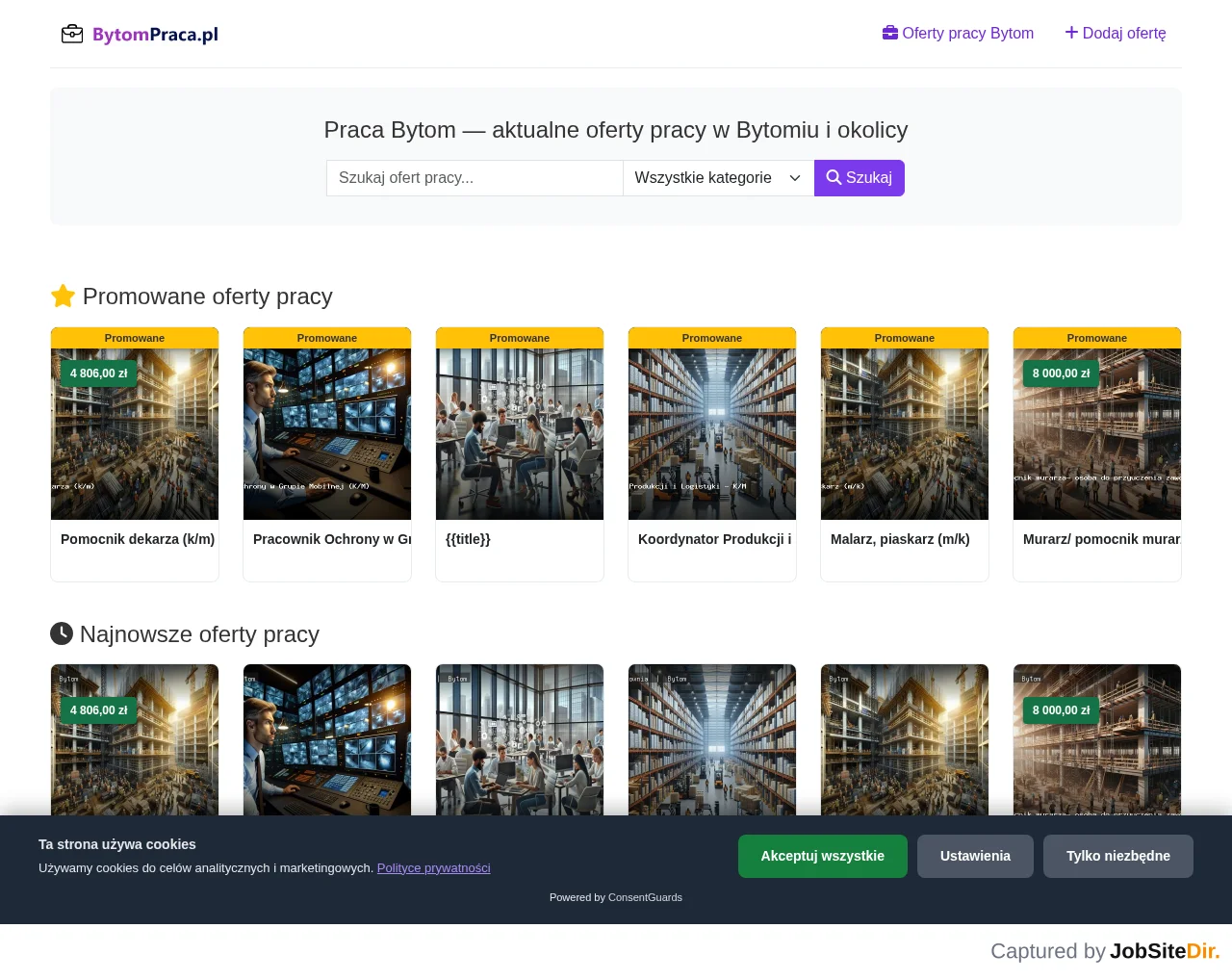This screenshot has height=980, width=1232.
Task: Click promoted Malarz, piaskarz image
Action: (x=905, y=434)
